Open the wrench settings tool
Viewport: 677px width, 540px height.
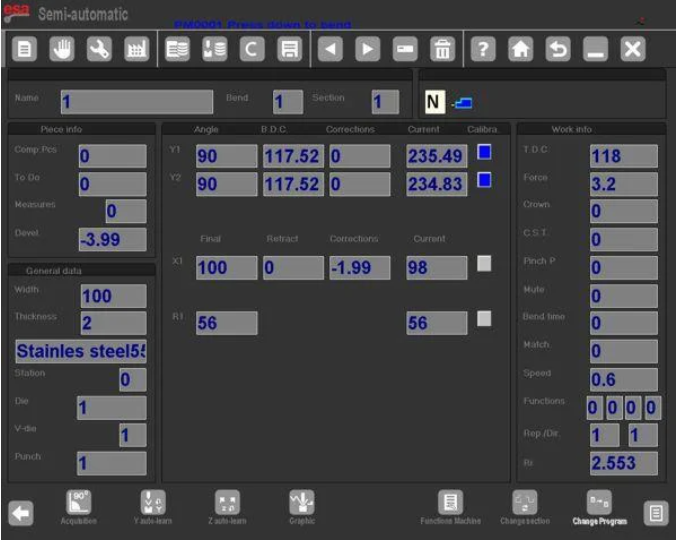99,49
